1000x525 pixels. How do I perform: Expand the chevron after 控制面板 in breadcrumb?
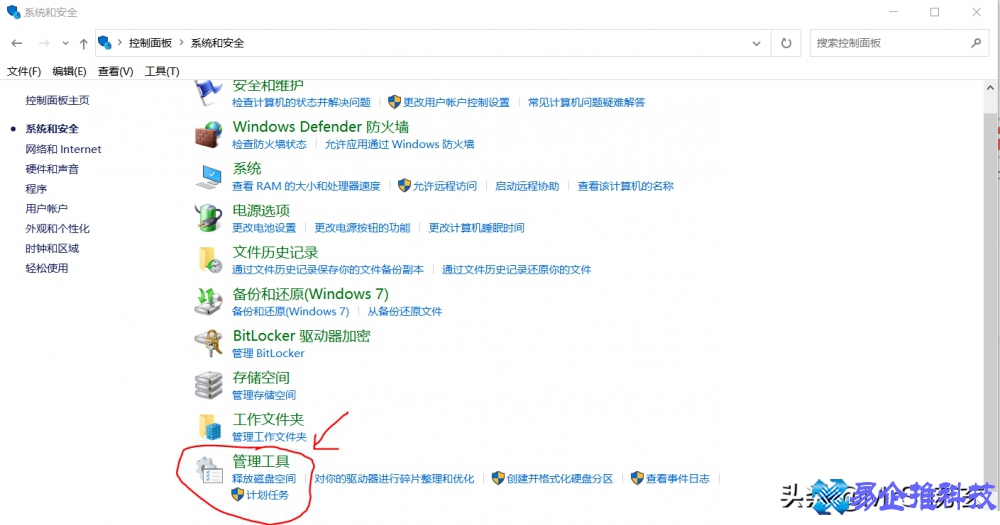[x=181, y=43]
